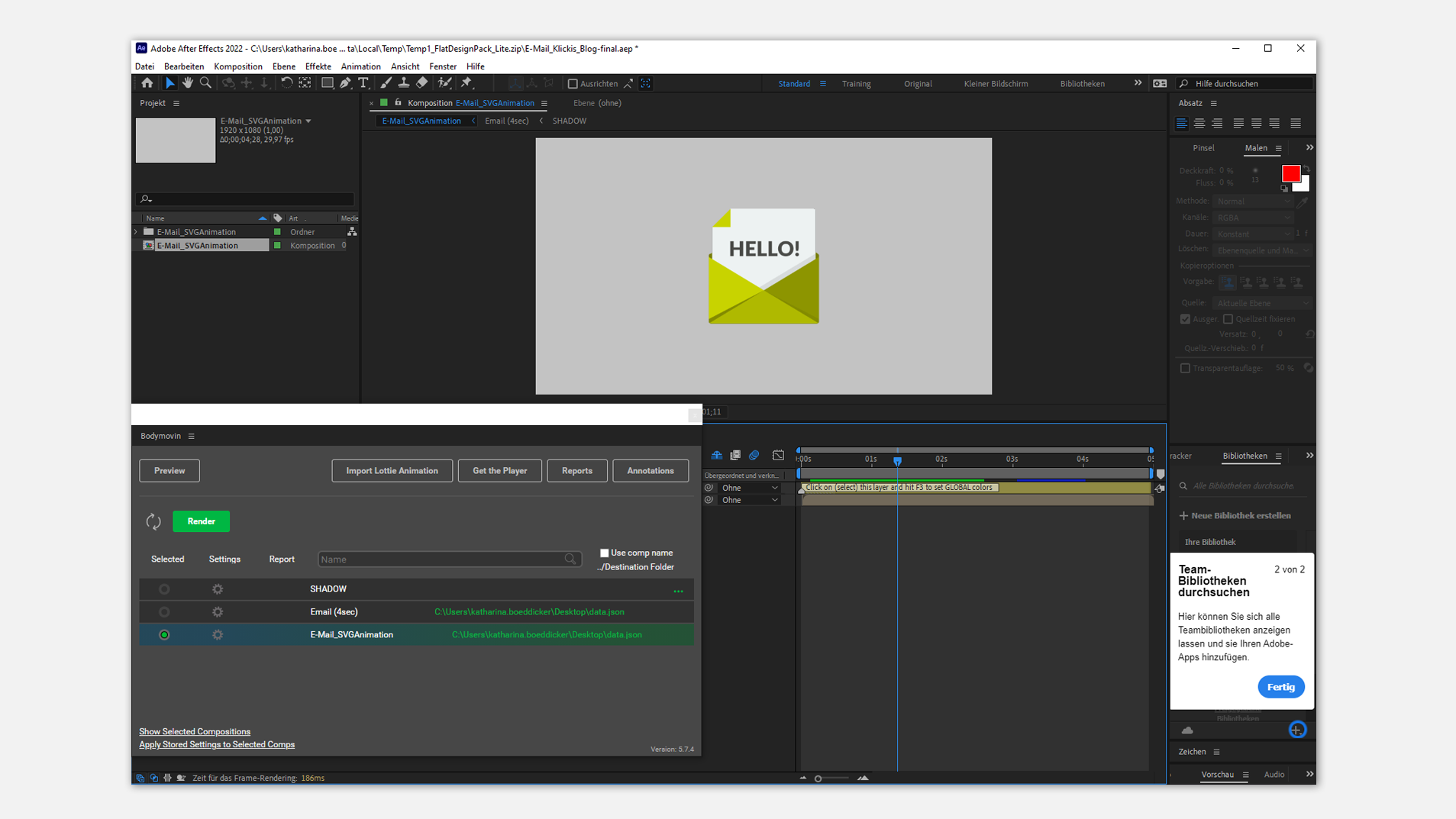Click the eyedropper in Malen panel
This screenshot has height=819, width=1456.
1303,202
